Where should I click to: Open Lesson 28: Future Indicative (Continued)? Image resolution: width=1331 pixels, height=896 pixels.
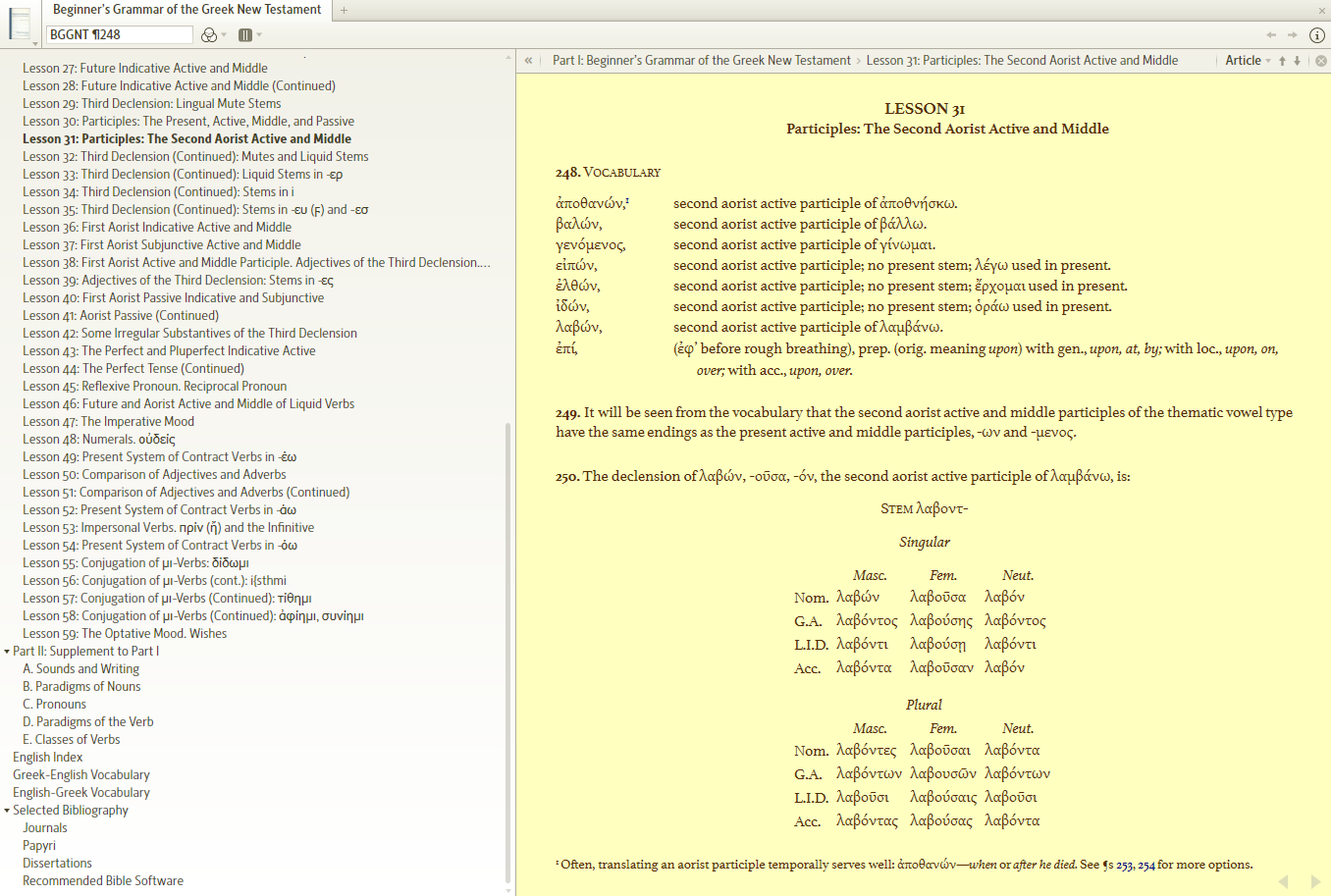[180, 86]
